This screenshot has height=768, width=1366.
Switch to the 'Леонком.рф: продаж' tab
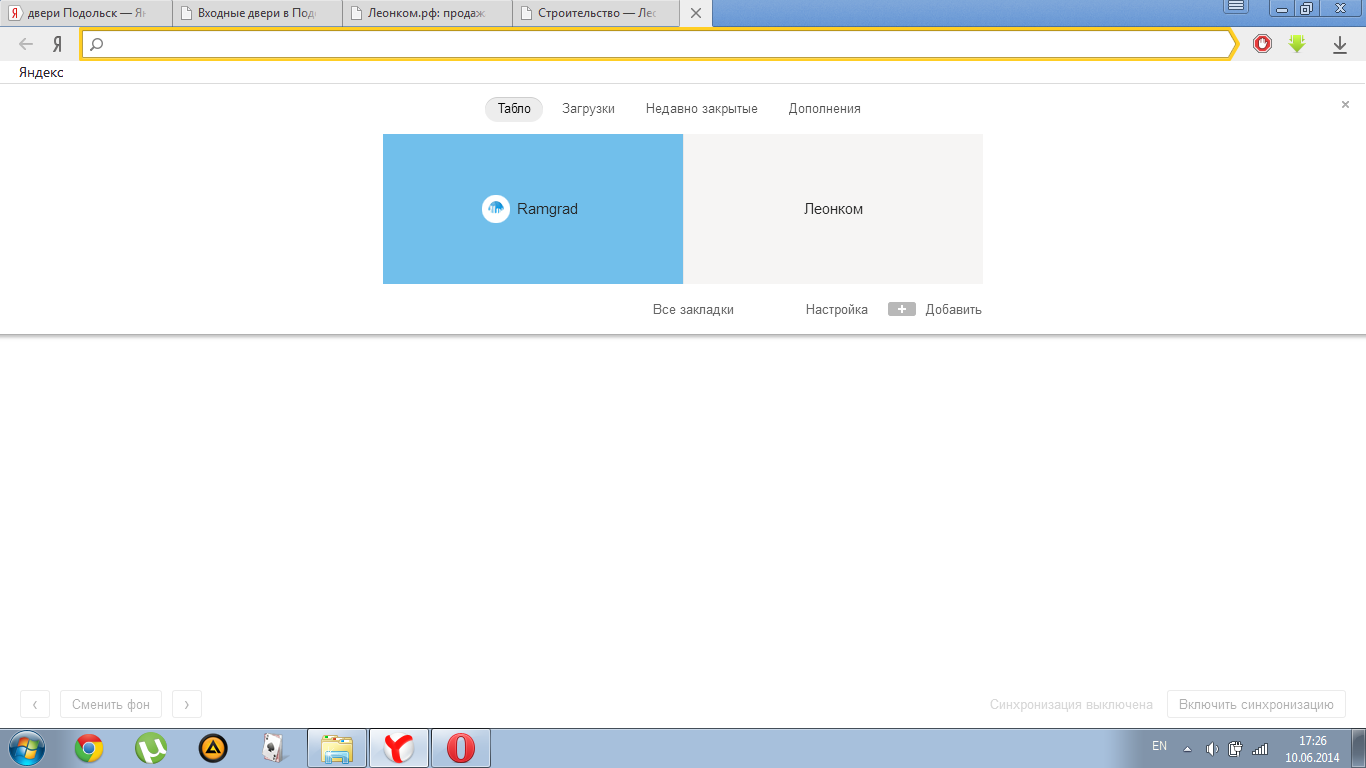[x=427, y=14]
